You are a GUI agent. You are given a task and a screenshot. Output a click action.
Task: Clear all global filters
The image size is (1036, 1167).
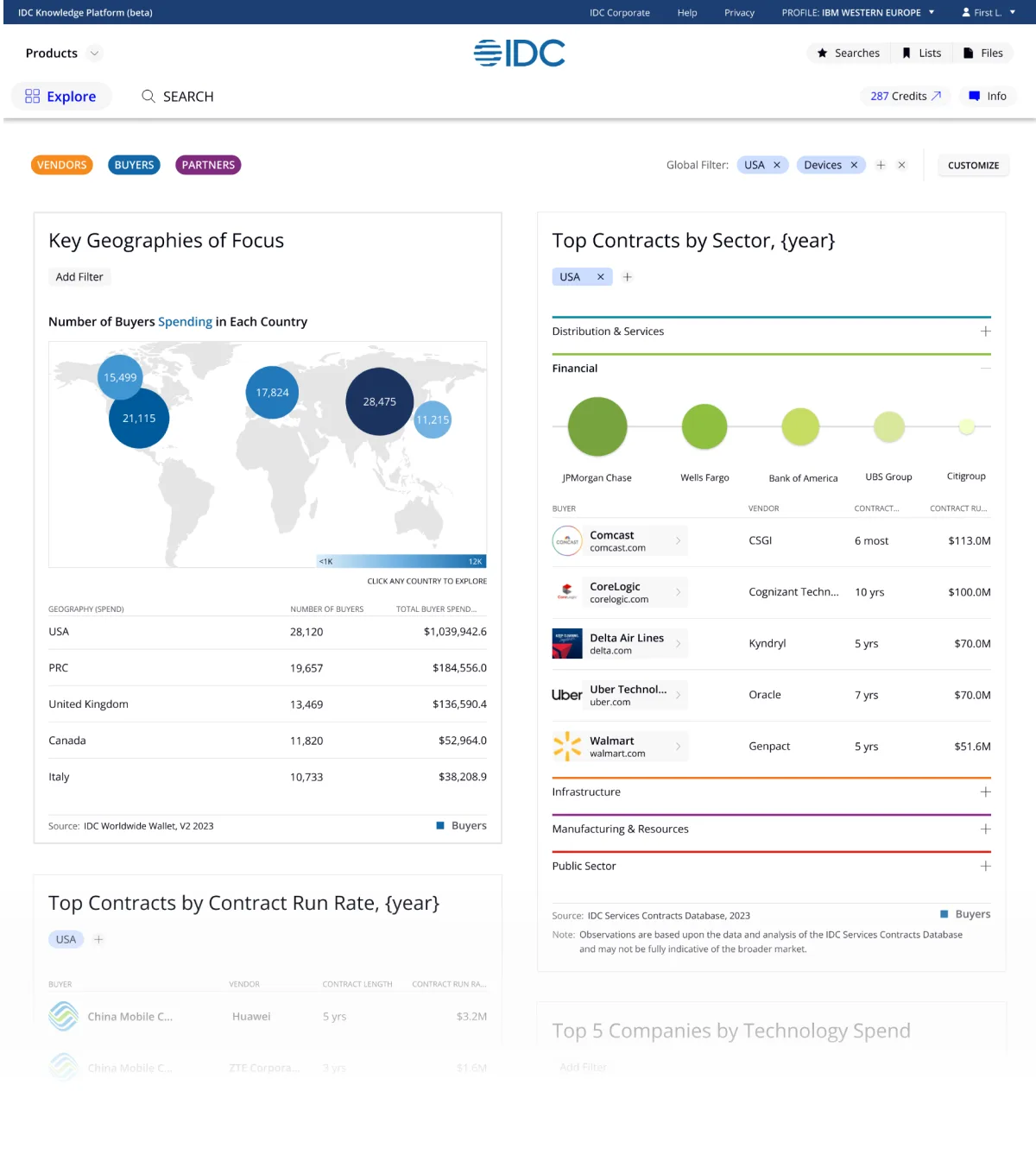click(x=901, y=165)
